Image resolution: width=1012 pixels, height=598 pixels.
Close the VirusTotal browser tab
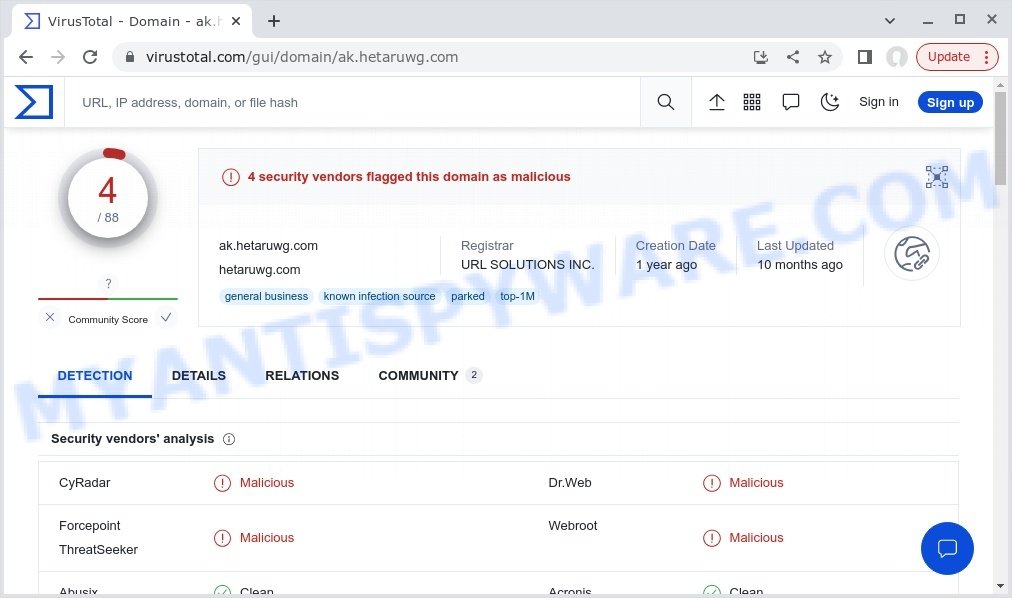(x=236, y=21)
